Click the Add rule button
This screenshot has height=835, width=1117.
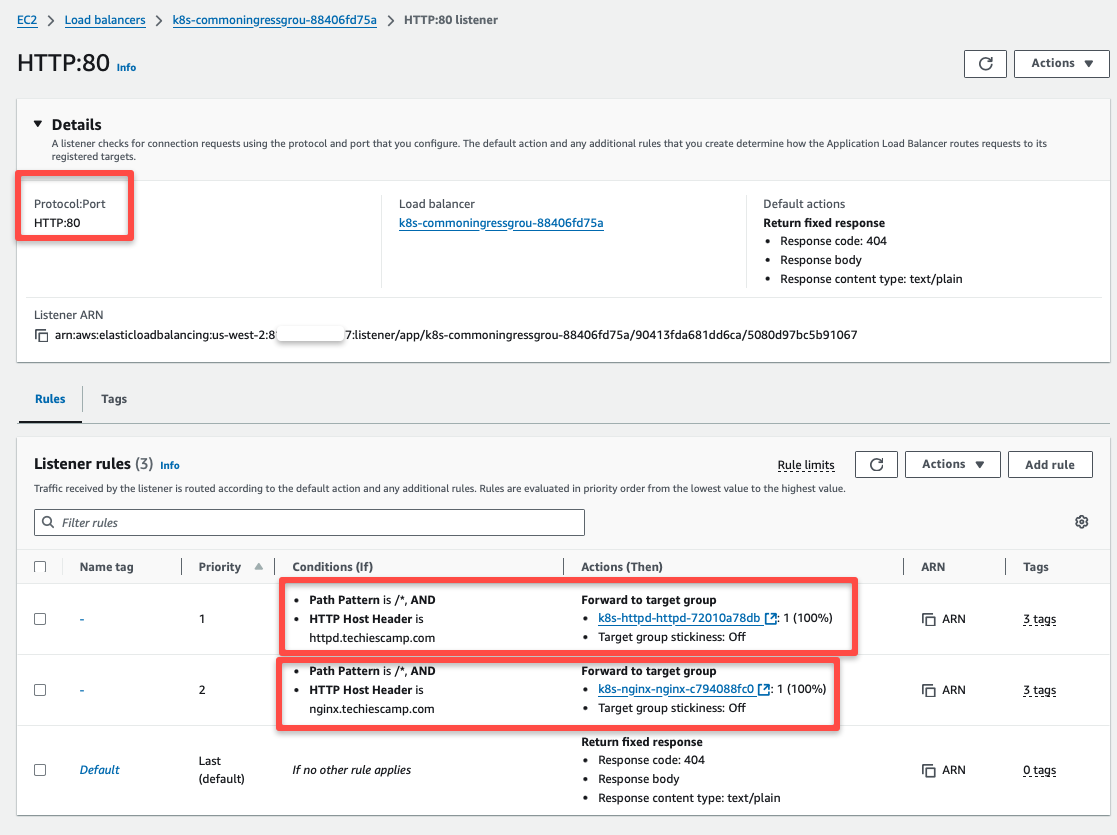1050,464
